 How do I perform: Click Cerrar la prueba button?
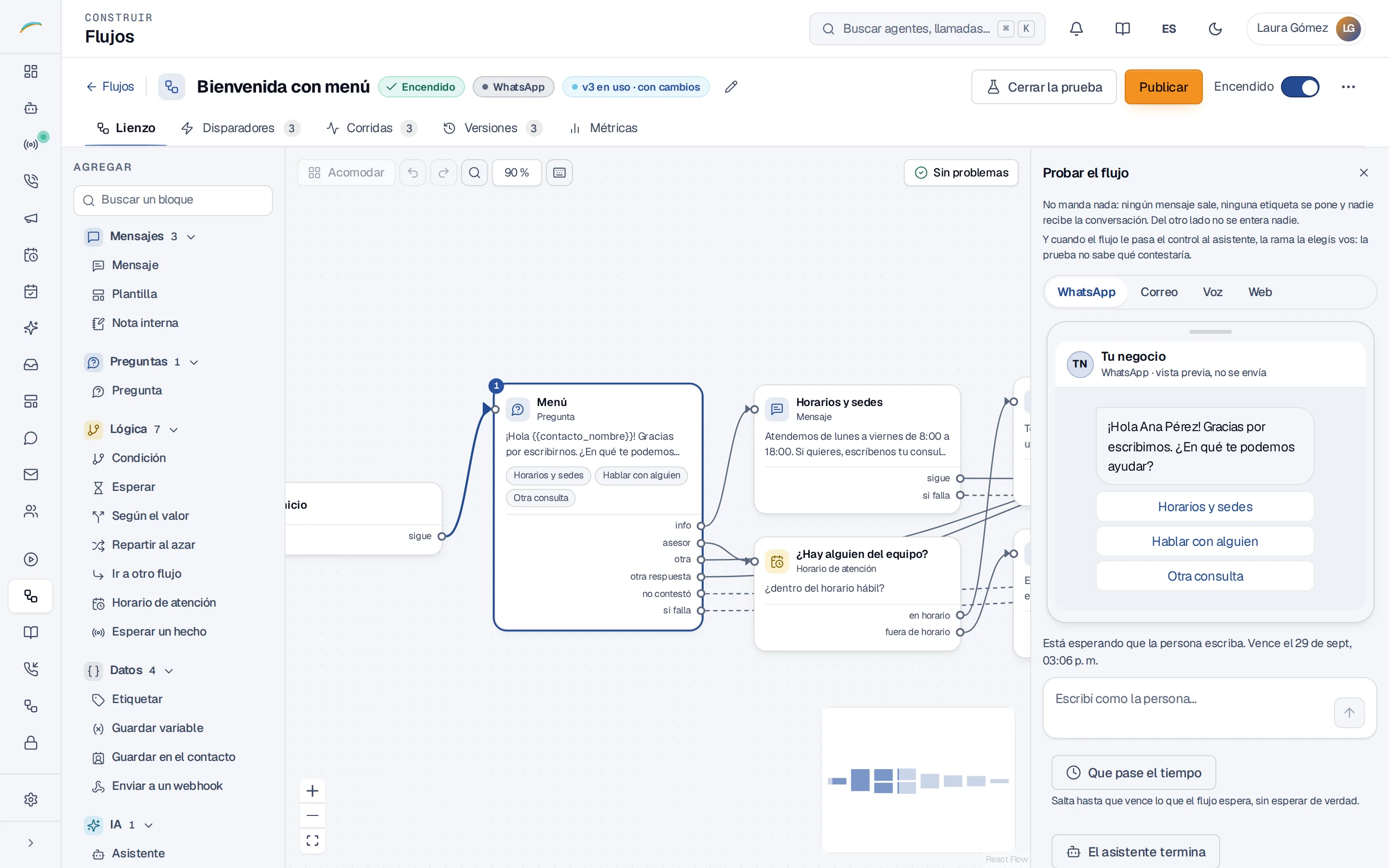tap(1044, 87)
